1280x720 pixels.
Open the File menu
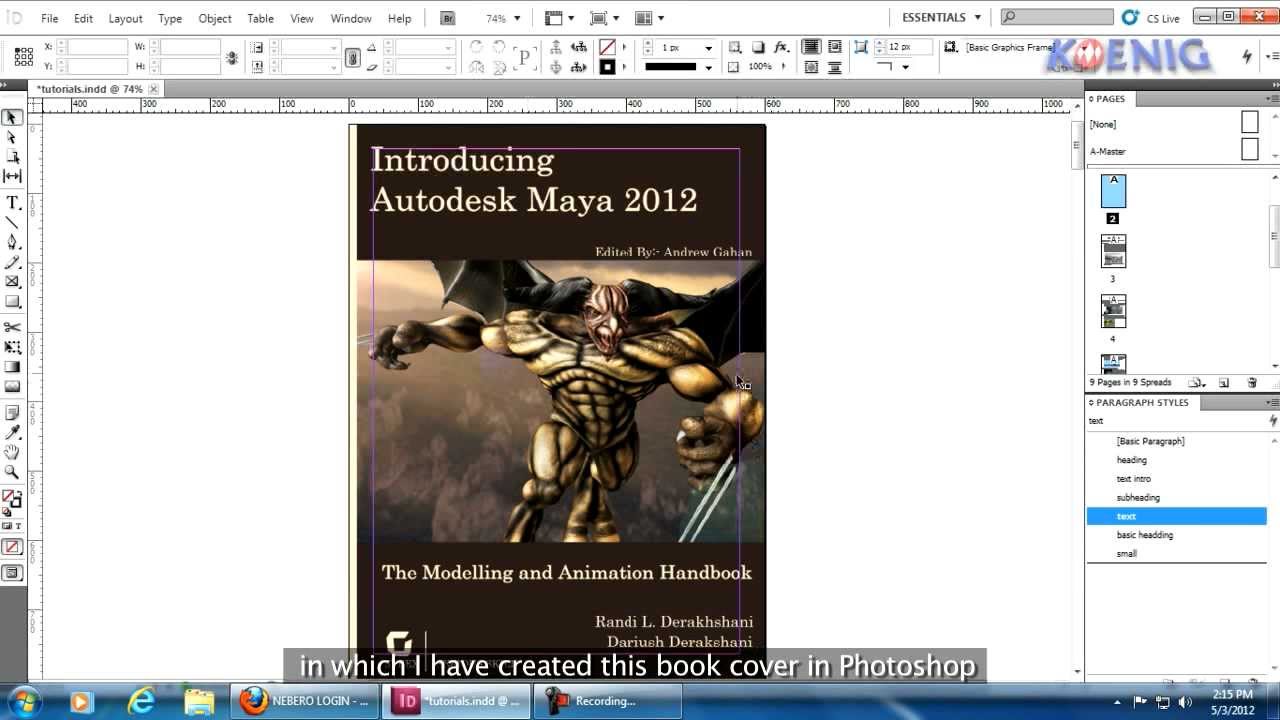click(x=49, y=18)
